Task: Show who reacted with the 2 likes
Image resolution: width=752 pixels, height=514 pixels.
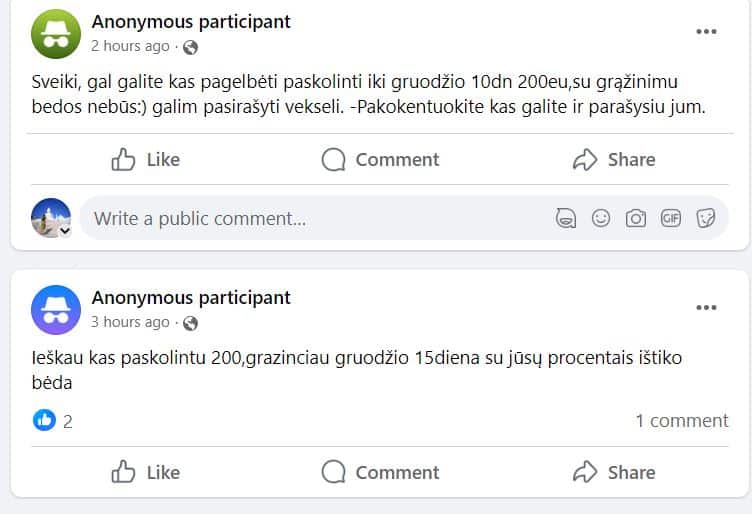Action: pos(54,421)
